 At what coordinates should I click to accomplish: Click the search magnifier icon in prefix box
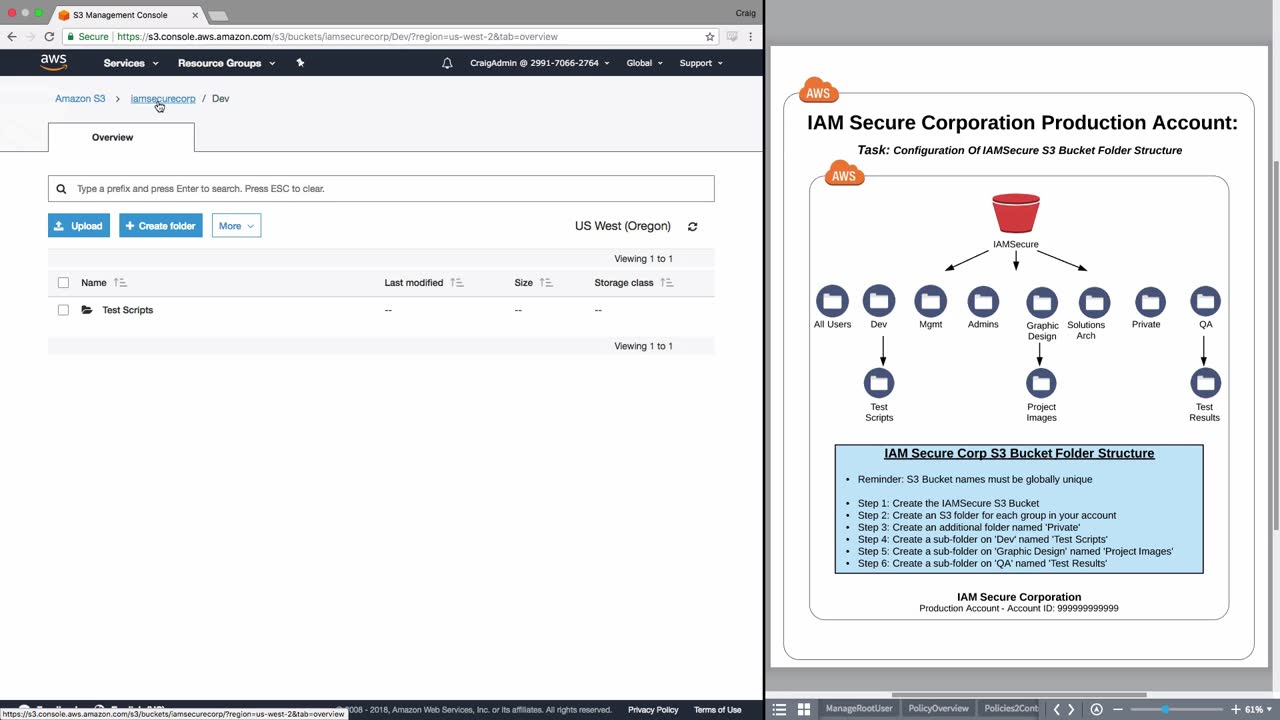[61, 189]
